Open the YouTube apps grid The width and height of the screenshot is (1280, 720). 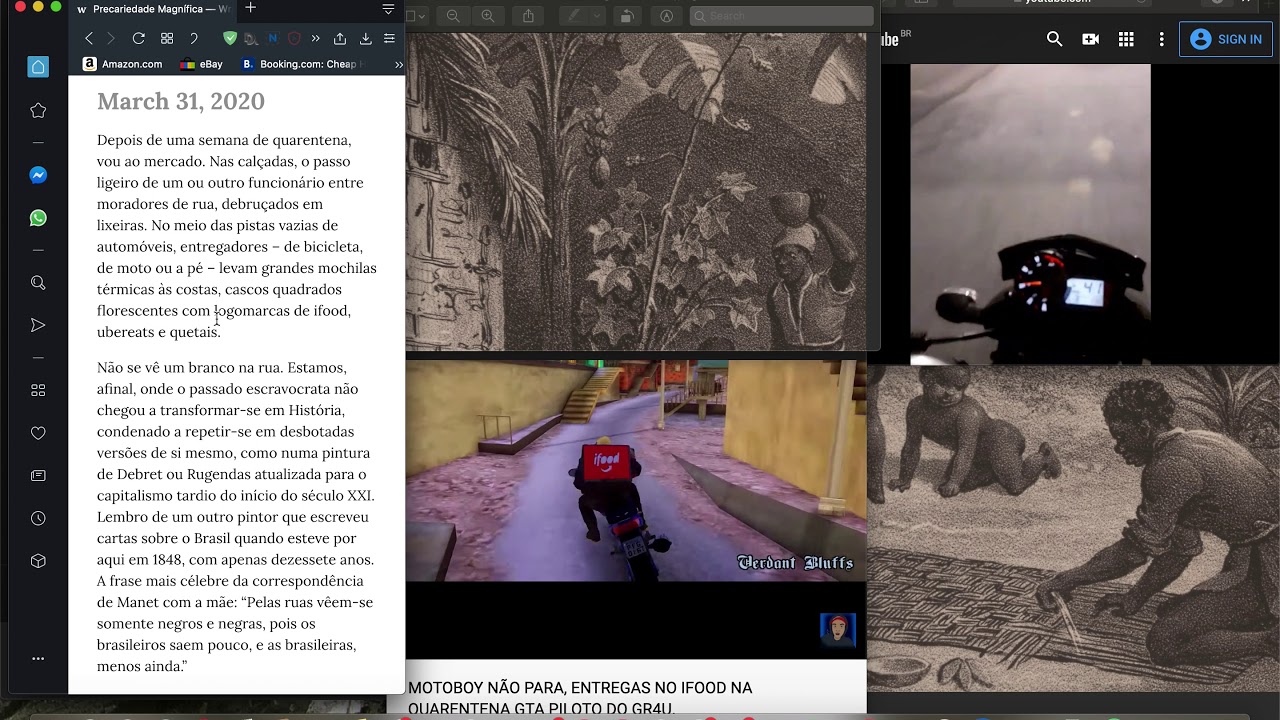[x=1126, y=39]
